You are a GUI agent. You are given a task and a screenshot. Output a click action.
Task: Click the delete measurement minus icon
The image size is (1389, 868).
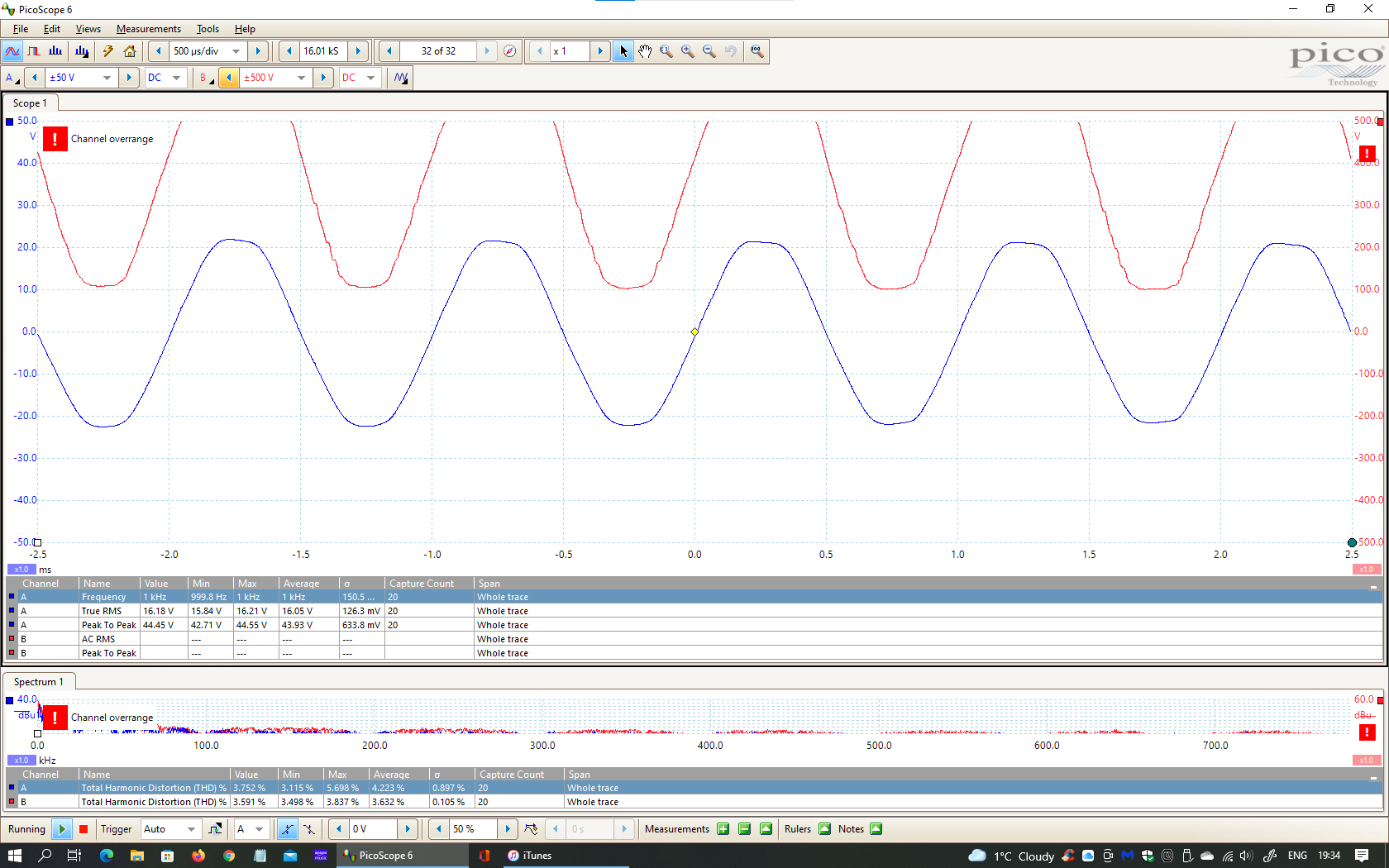[745, 829]
